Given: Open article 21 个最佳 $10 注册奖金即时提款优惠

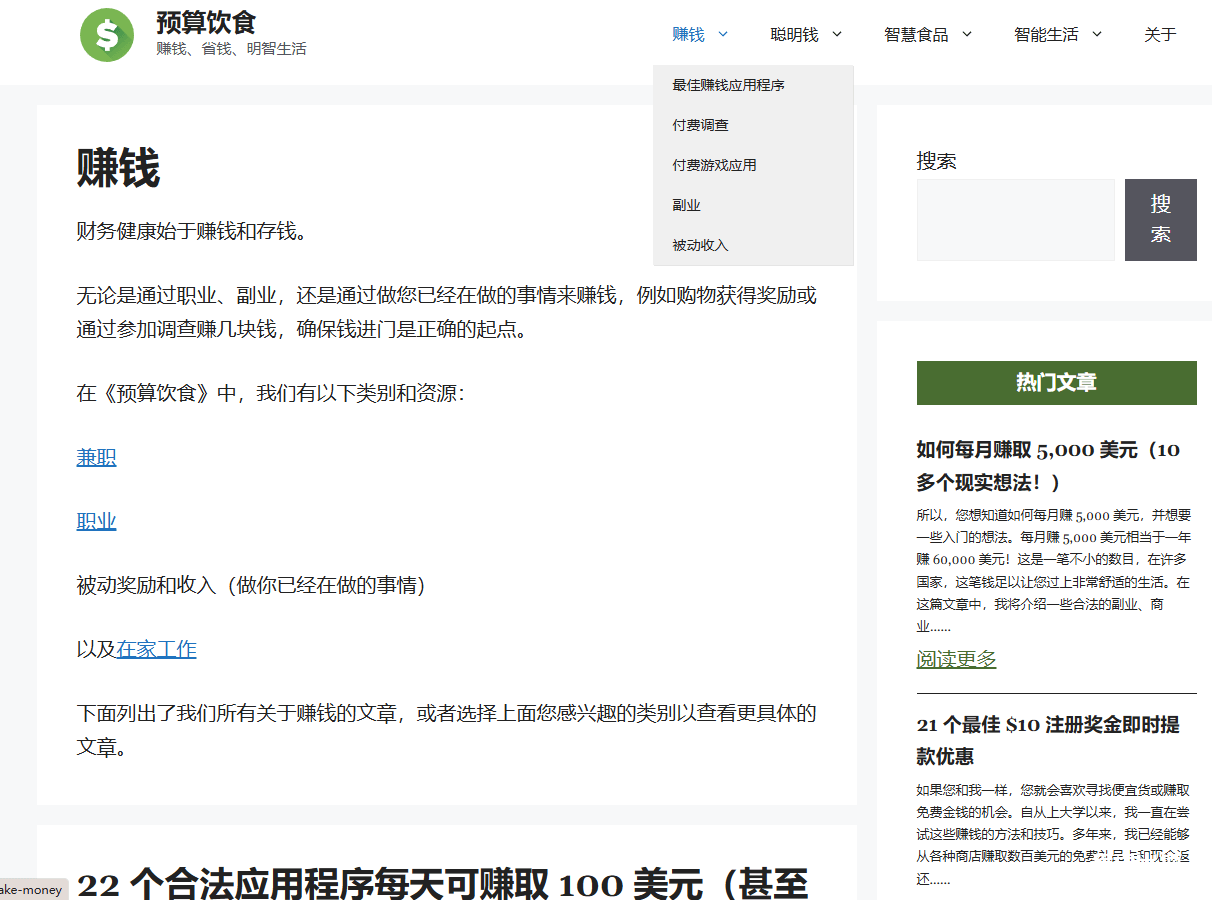Looking at the screenshot, I should click(1048, 740).
